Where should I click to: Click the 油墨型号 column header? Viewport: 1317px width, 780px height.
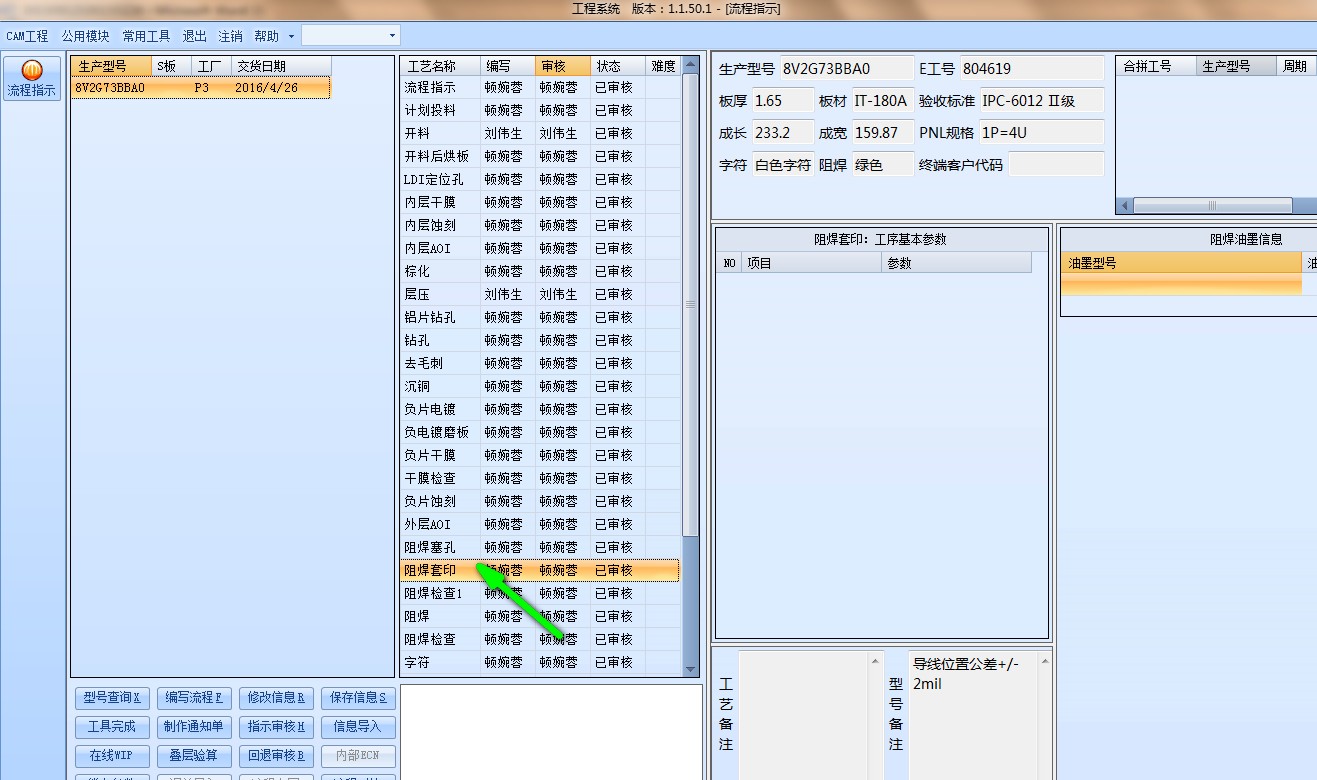tap(1181, 263)
